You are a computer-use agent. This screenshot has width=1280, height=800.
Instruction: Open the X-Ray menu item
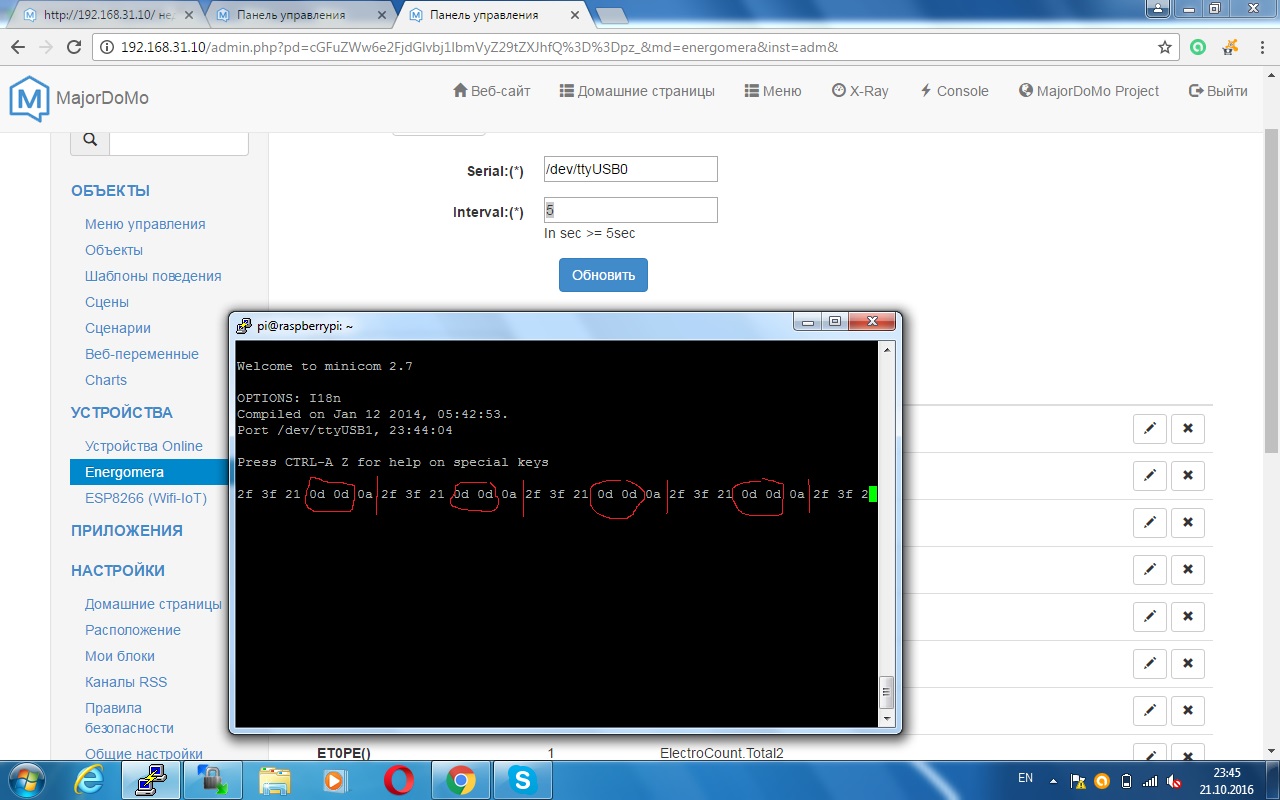(x=860, y=91)
